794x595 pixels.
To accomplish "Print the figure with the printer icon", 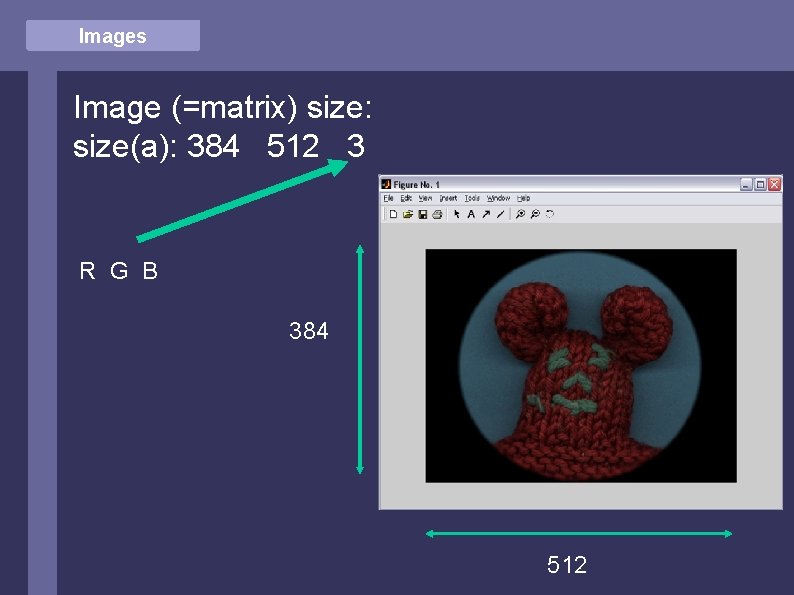I will coord(437,214).
